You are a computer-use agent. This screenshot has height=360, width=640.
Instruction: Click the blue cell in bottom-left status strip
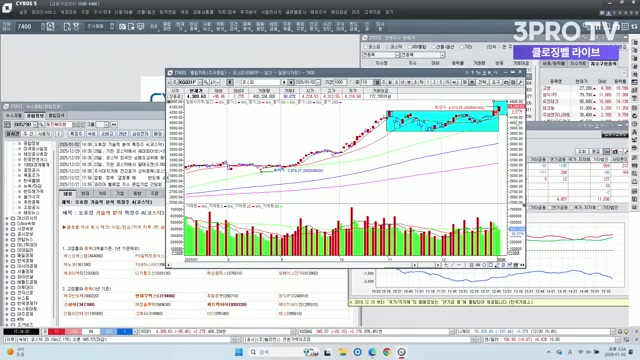click(125, 331)
